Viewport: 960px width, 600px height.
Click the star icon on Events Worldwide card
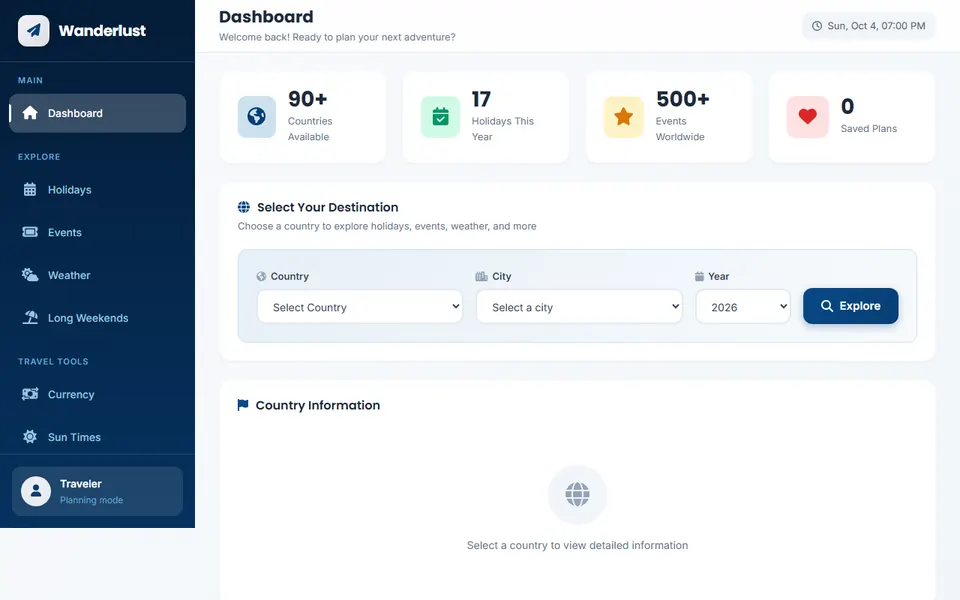point(623,116)
